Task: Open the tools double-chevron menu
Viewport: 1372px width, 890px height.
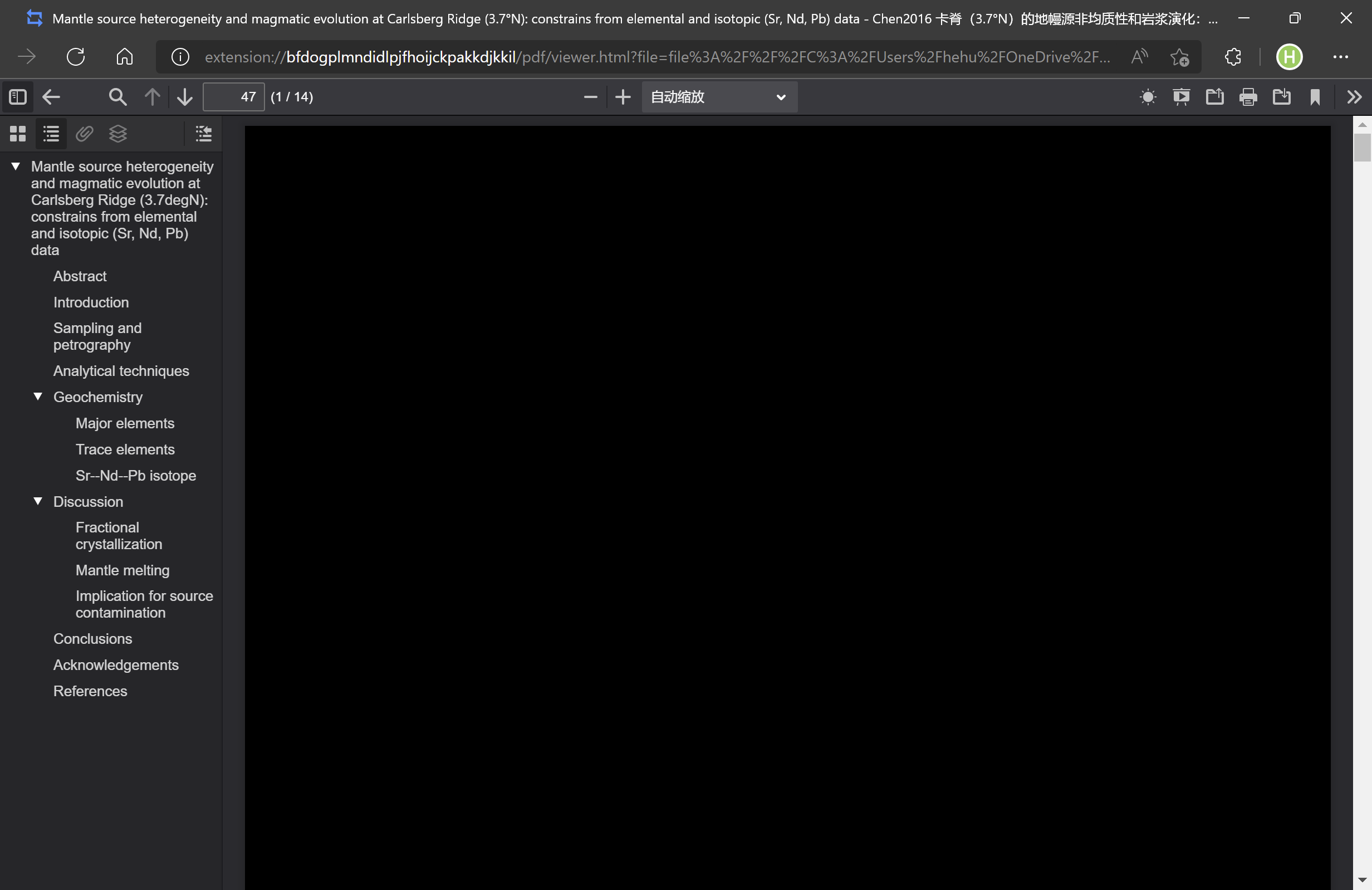Action: click(1354, 97)
